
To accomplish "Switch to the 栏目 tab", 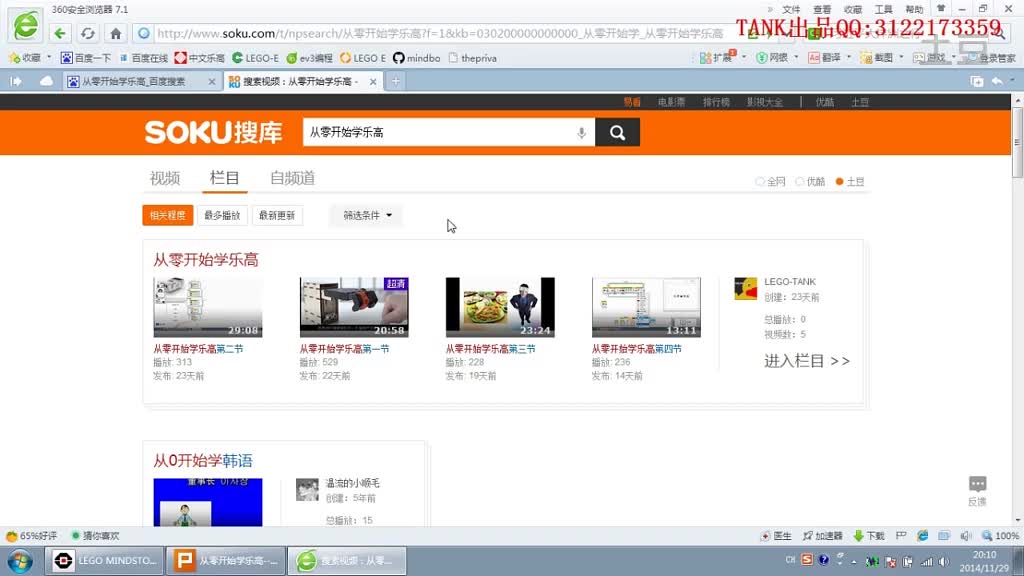I will coord(225,178).
